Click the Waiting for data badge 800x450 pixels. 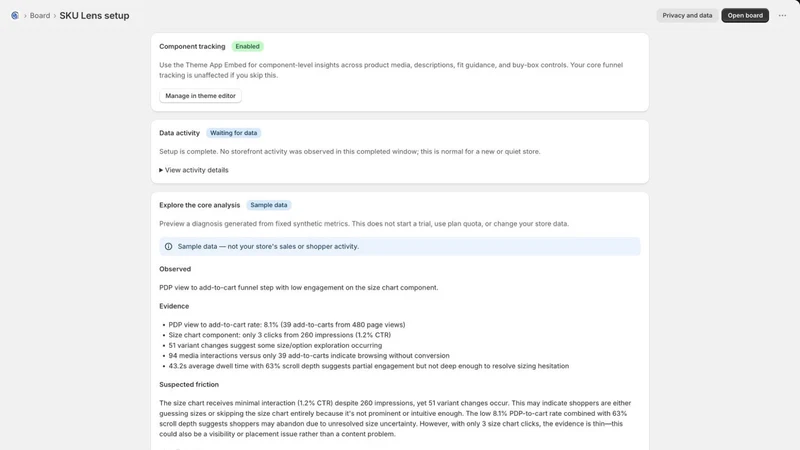[234, 133]
